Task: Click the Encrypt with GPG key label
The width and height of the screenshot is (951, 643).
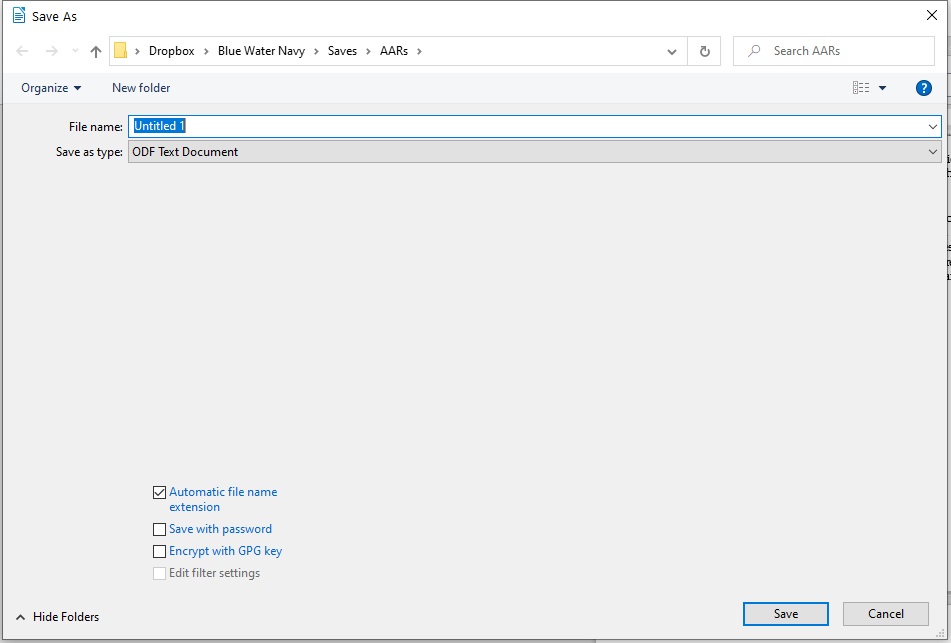Action: (x=225, y=551)
